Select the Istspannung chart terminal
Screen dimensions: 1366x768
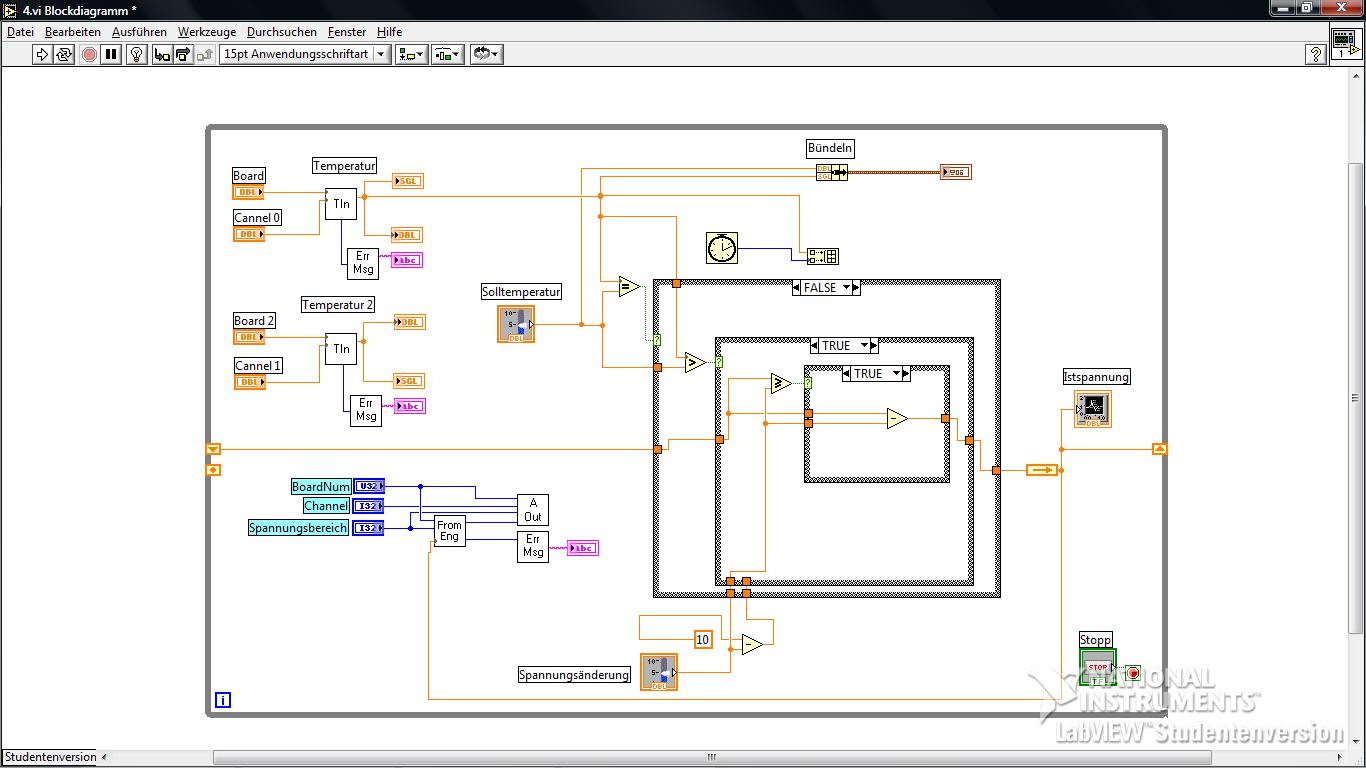(1092, 409)
